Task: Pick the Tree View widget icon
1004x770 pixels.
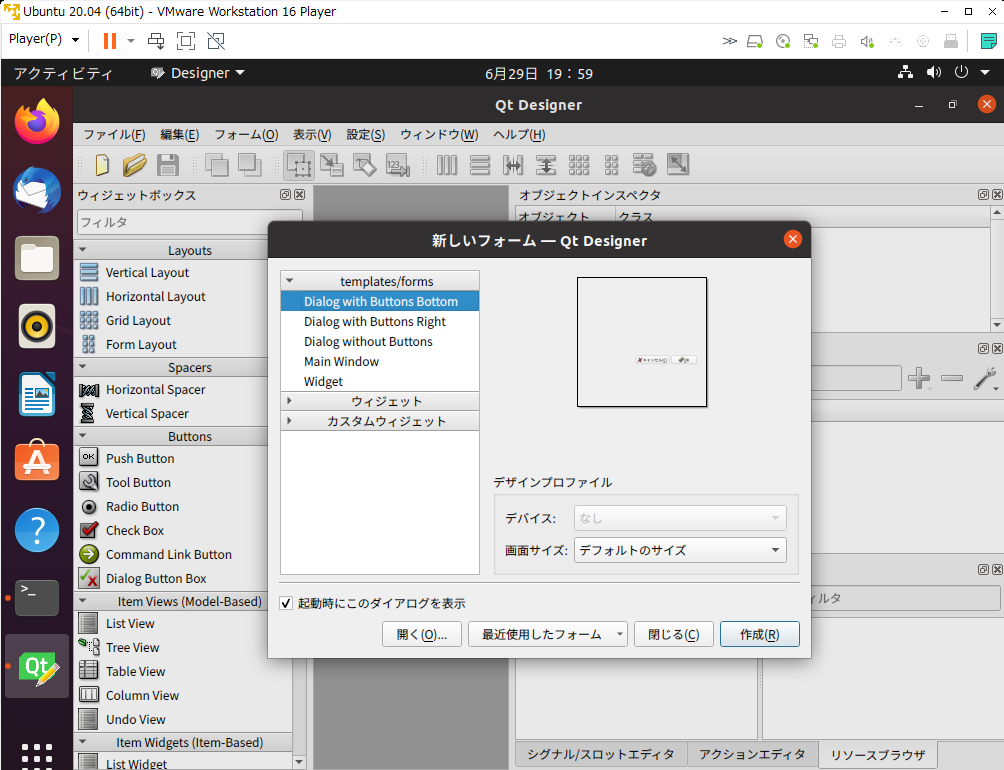Action: (89, 647)
